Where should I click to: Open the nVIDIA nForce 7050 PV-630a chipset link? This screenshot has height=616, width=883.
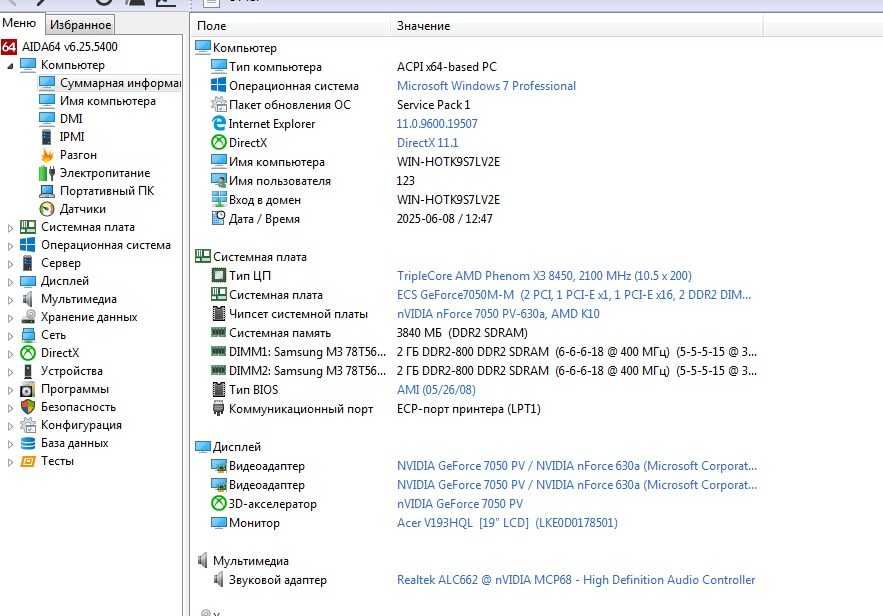[498, 314]
